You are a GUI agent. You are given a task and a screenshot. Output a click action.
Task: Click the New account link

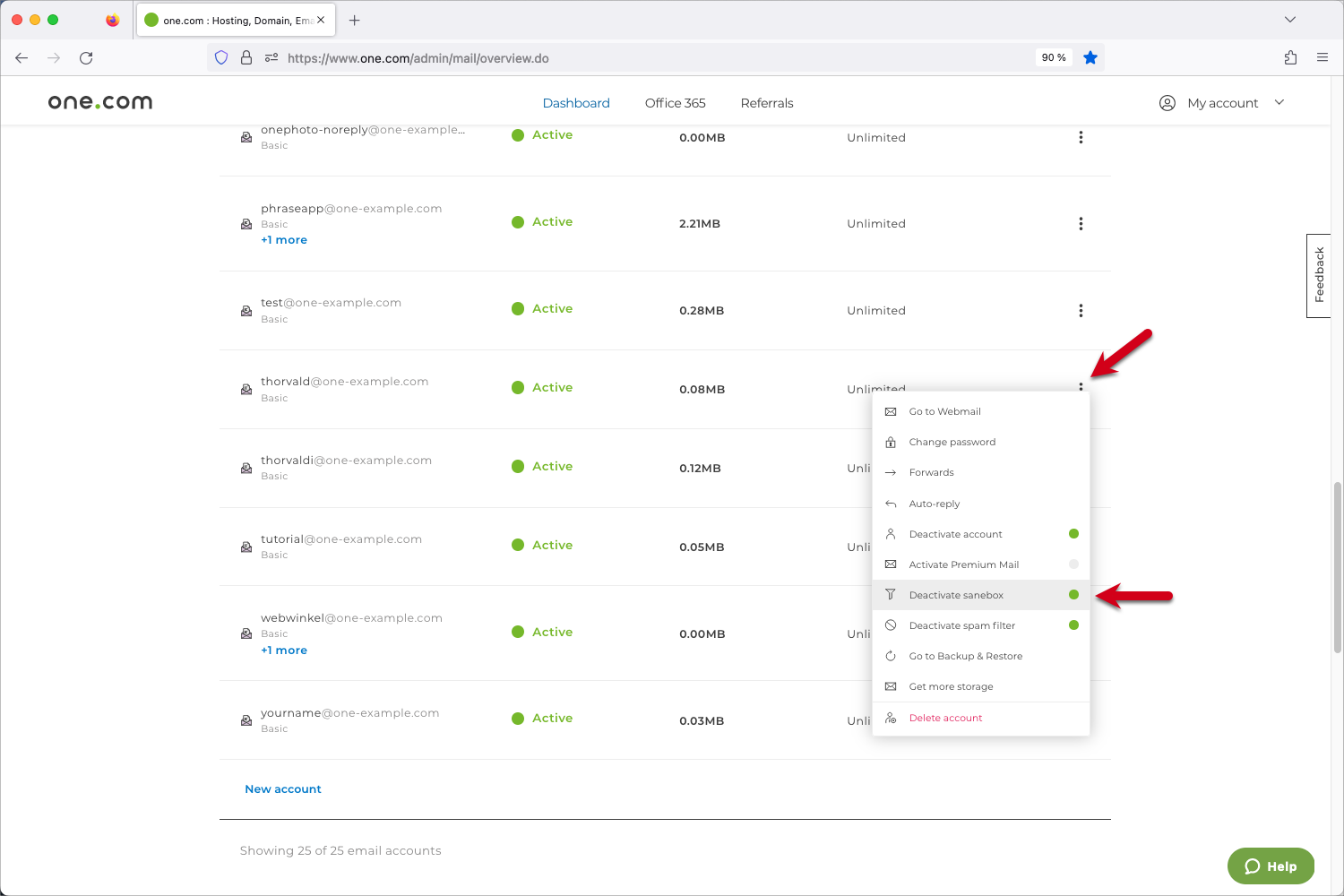click(x=283, y=789)
